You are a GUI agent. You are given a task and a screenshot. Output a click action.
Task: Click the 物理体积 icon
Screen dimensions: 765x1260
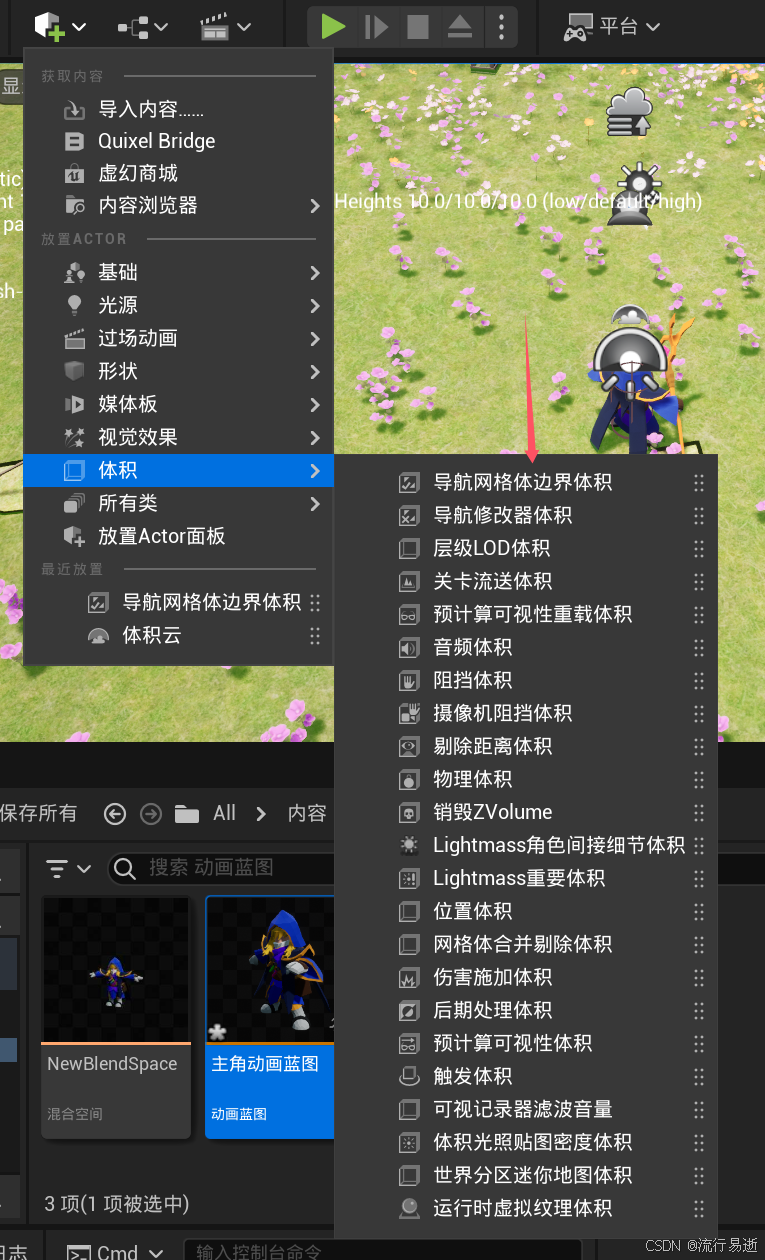(408, 780)
